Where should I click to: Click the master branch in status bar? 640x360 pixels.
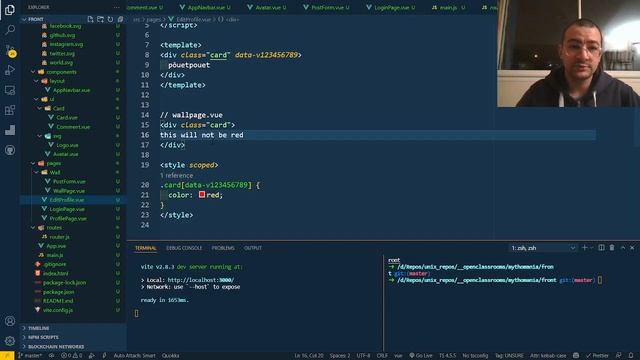point(30,356)
